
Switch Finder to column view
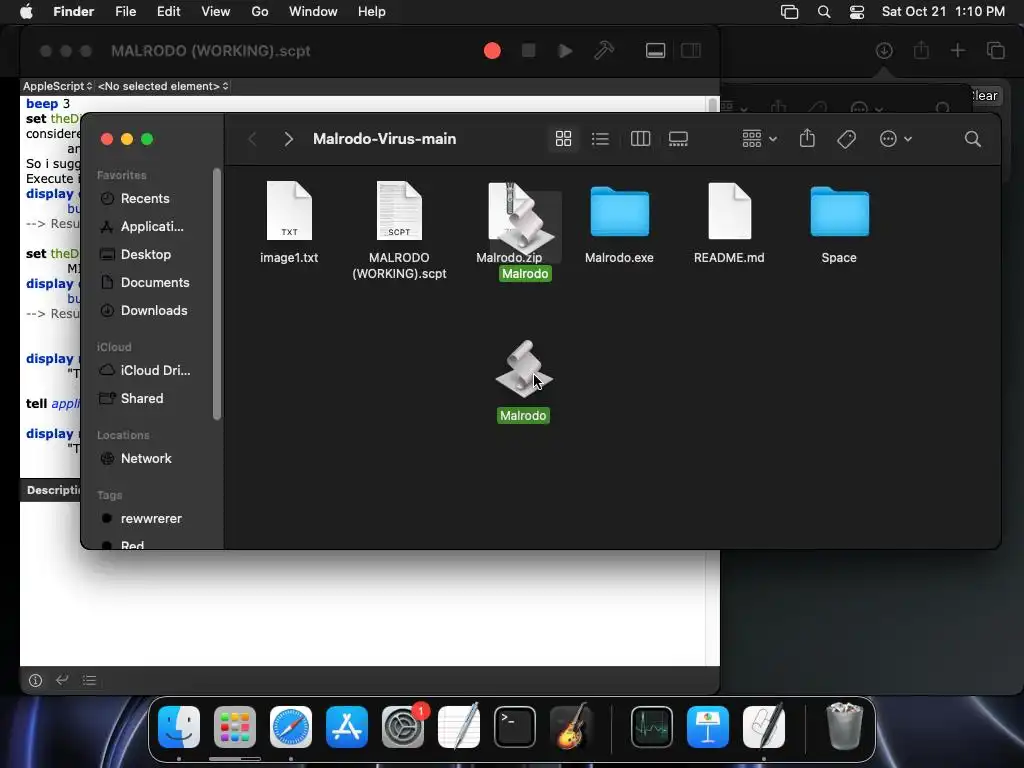pos(640,138)
